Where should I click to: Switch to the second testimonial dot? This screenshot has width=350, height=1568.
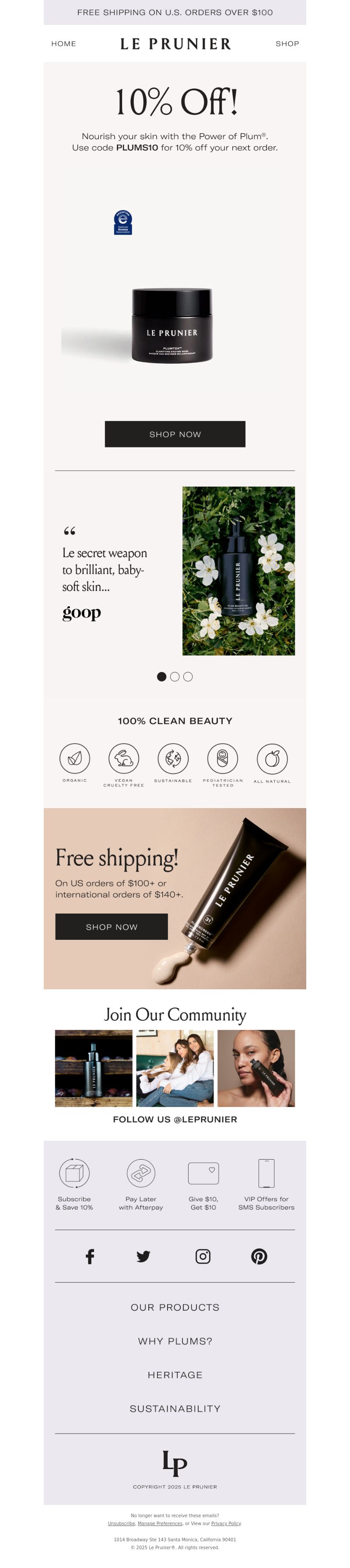point(175,676)
